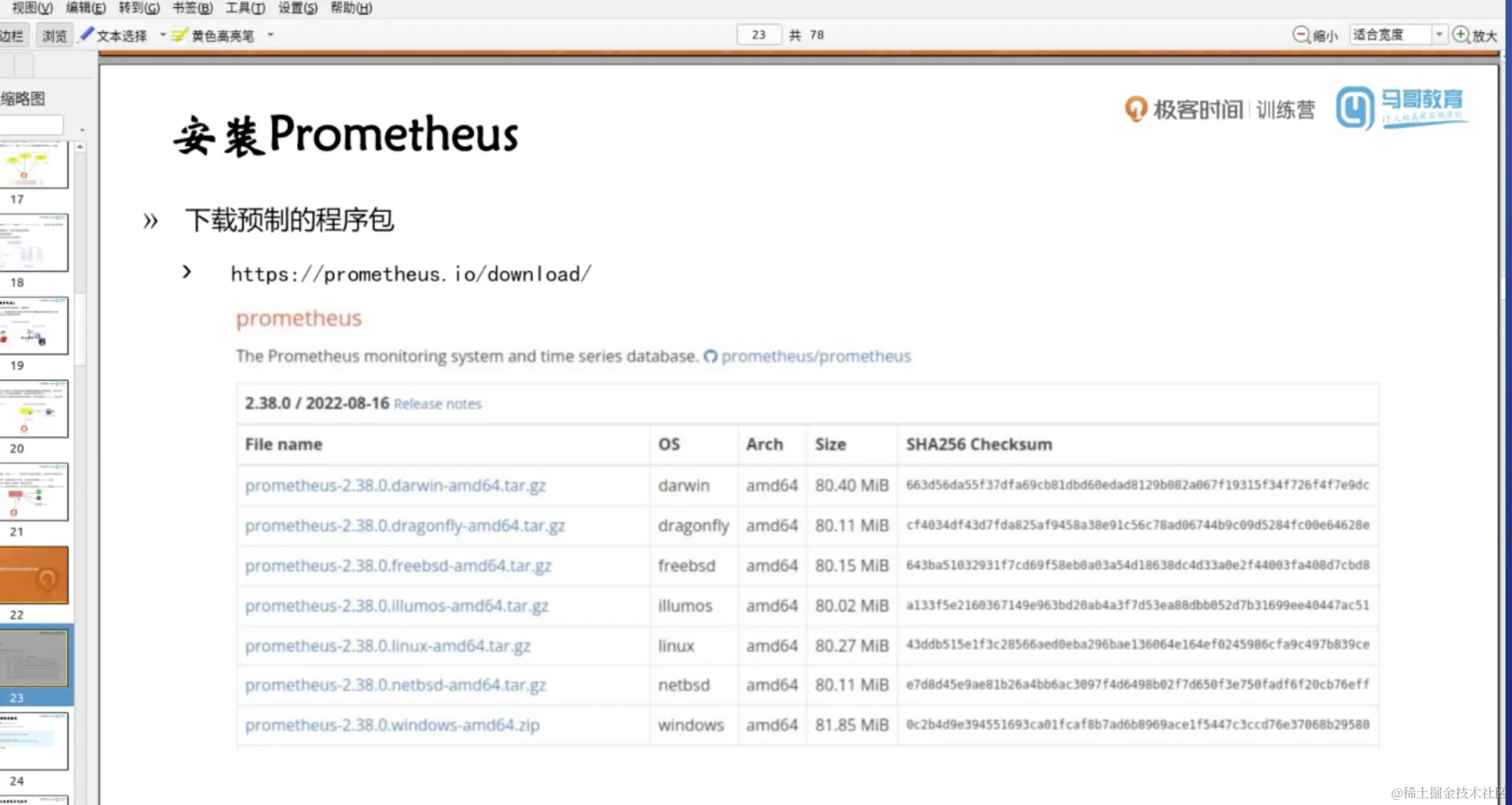
Task: Select the page 22 orange thumbnail
Action: 34,575
